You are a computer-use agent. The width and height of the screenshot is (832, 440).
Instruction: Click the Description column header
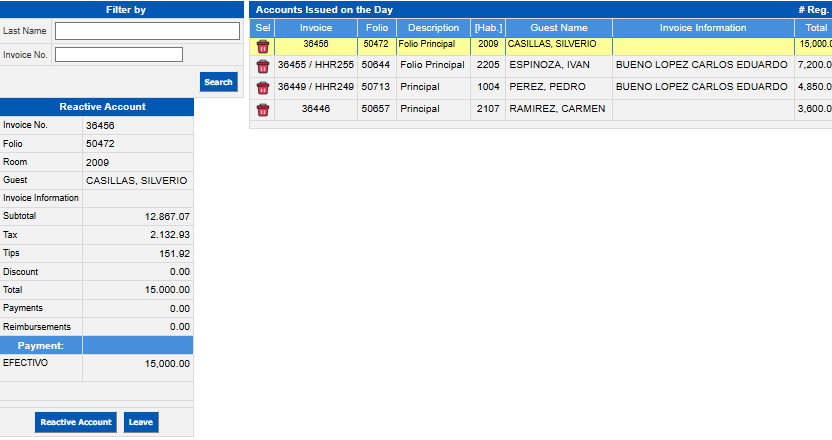tap(433, 28)
